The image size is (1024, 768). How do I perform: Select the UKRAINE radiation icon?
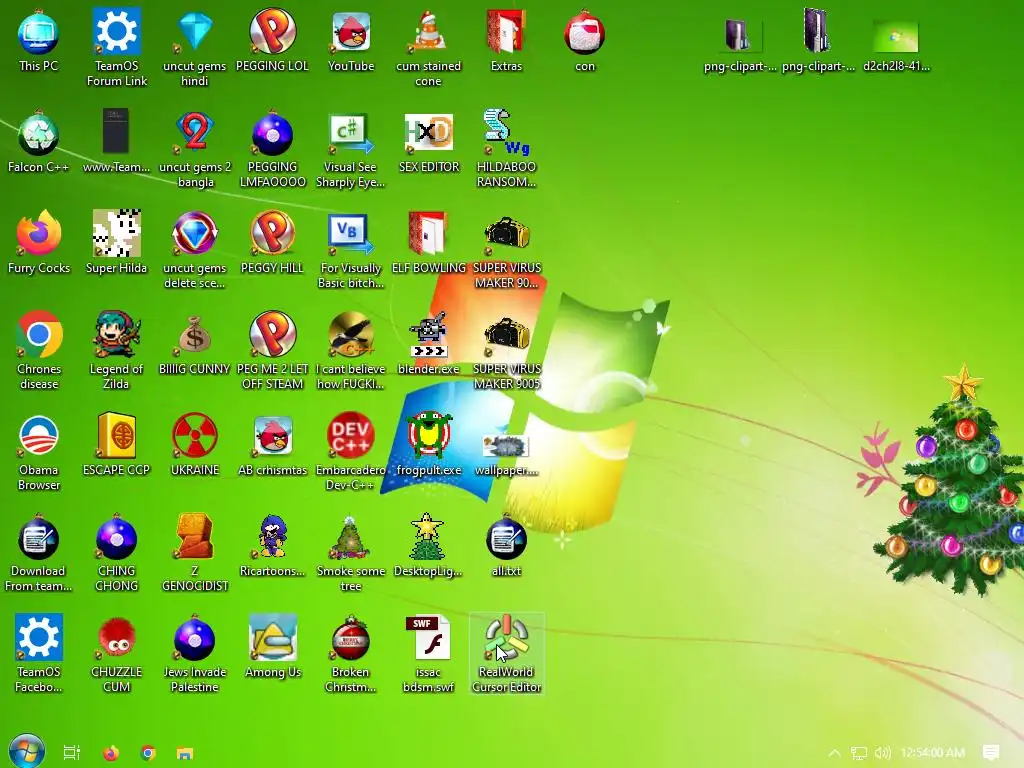(195, 436)
